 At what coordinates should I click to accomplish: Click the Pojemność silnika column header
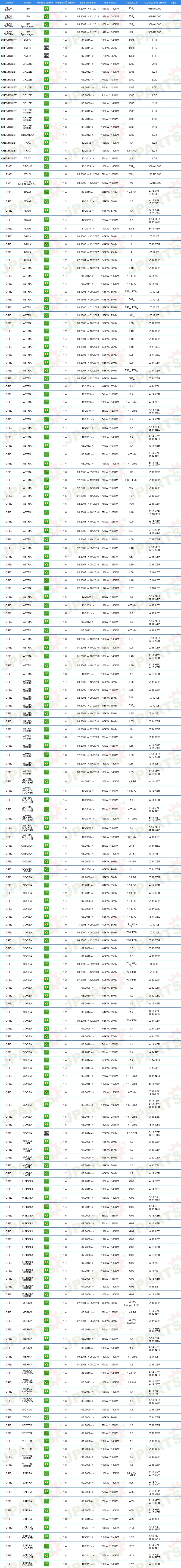(x=66, y=2)
